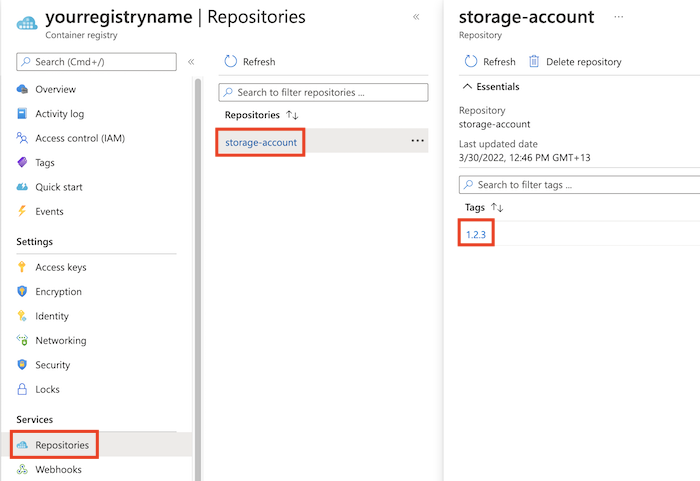This screenshot has height=481, width=700.
Task: Click the Locks padlock icon
Action: point(22,389)
